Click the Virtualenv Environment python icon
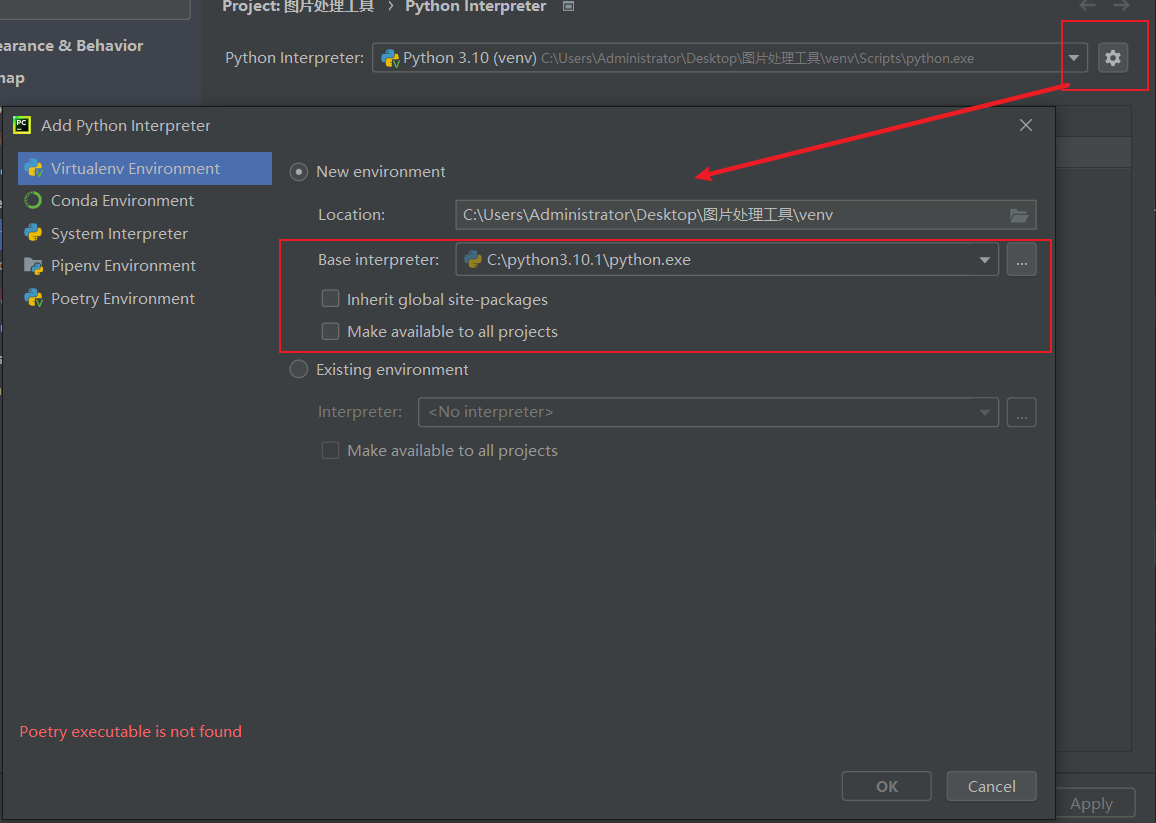Screen dimensions: 1156x823 click(33, 168)
